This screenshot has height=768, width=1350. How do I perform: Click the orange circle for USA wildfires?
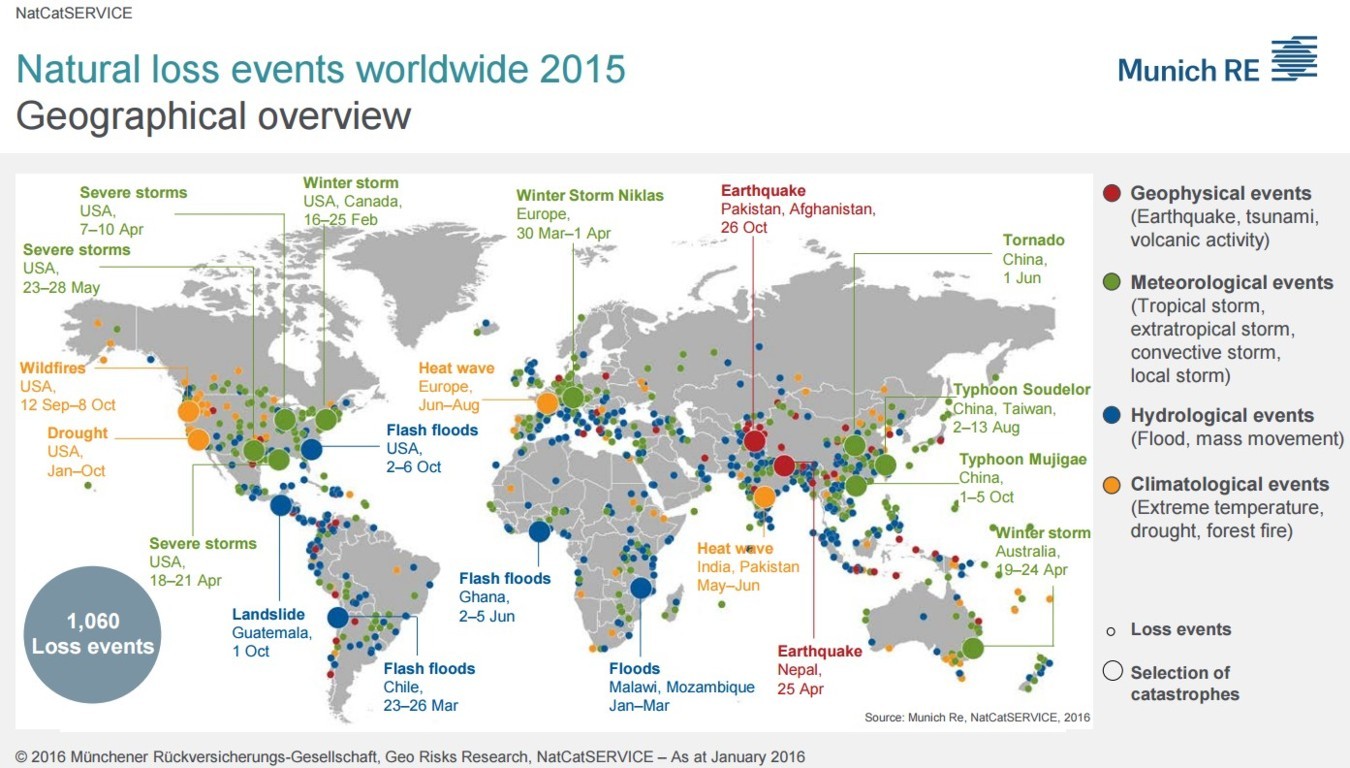(188, 411)
